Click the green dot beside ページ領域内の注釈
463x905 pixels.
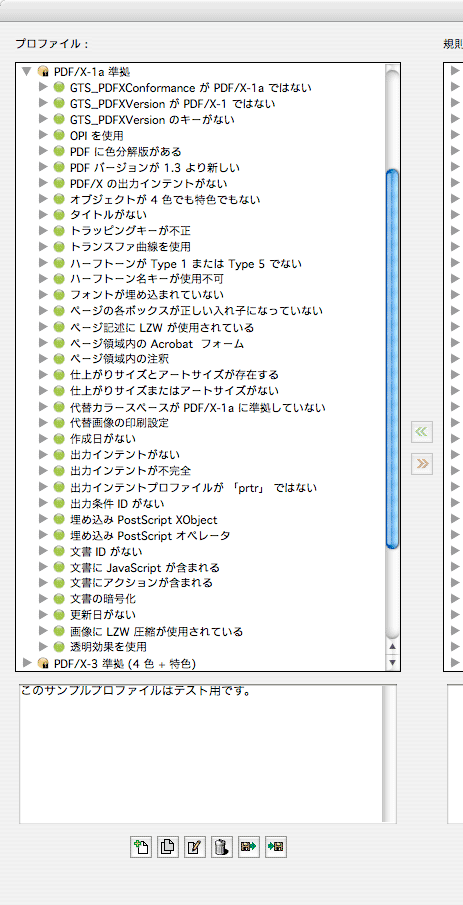(x=58, y=359)
